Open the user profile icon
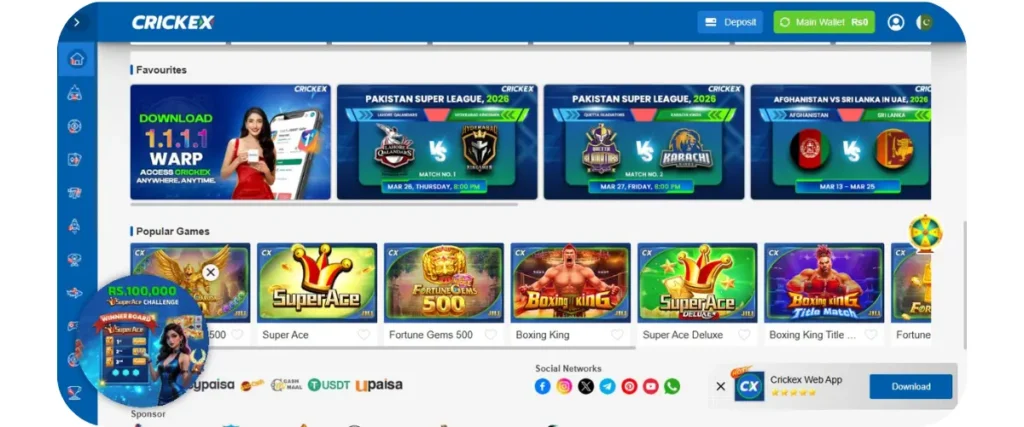Screen dimensions: 1024x427 [x=895, y=22]
